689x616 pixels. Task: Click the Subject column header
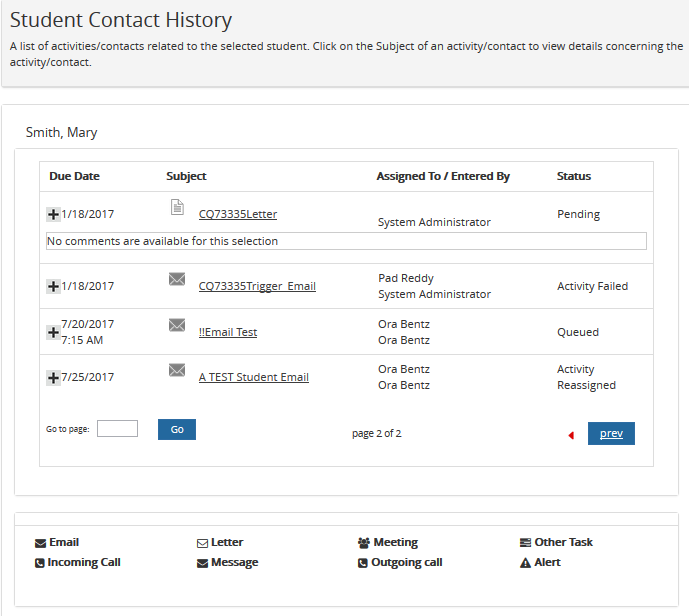pos(186,176)
